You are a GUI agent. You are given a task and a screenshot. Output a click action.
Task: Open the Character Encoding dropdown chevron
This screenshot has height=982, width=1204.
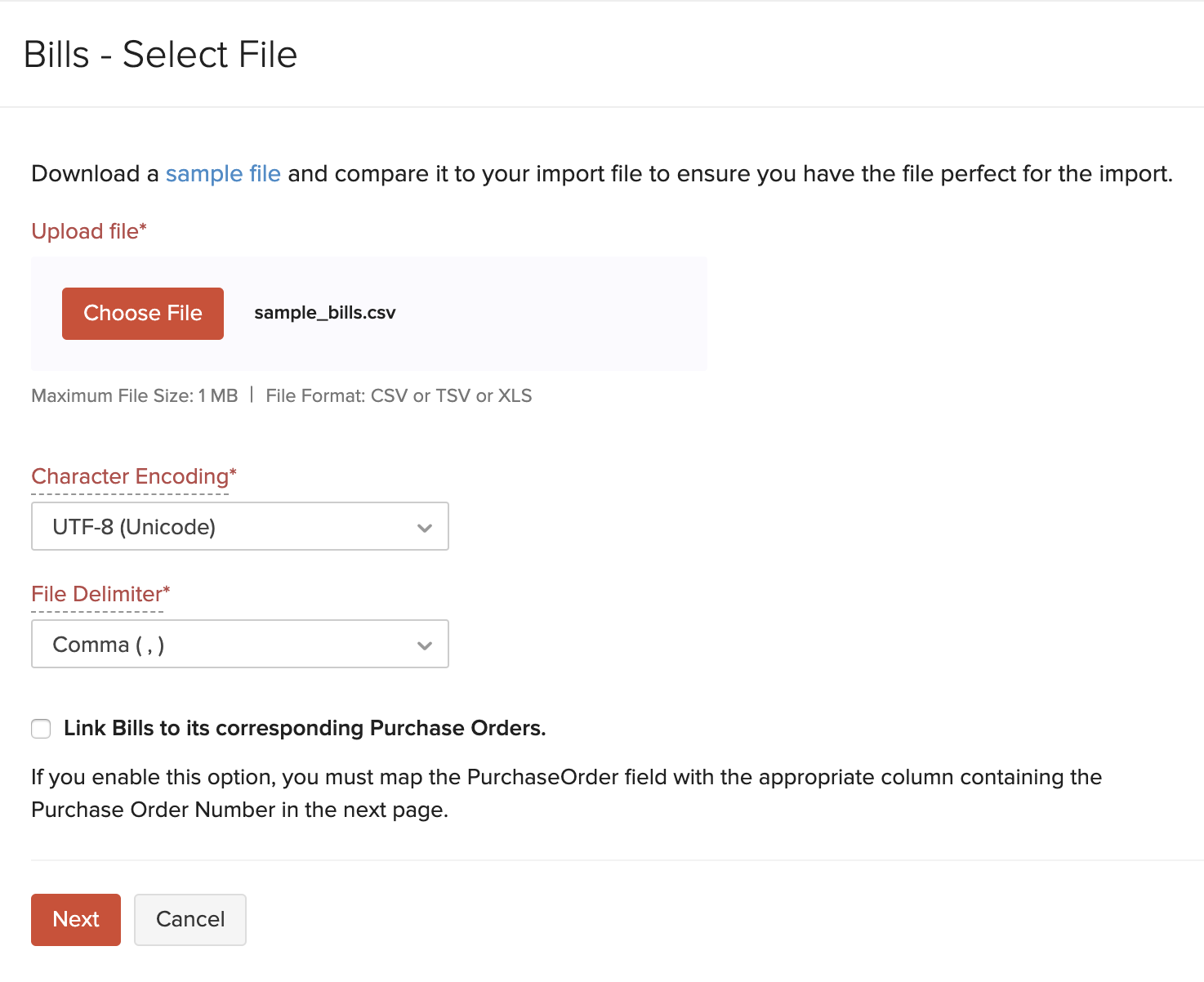click(x=425, y=526)
